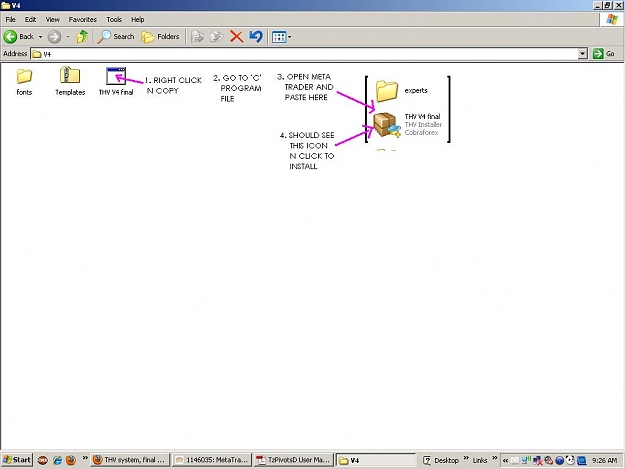Click the green Go button
The height and width of the screenshot is (469, 625).
(x=604, y=53)
